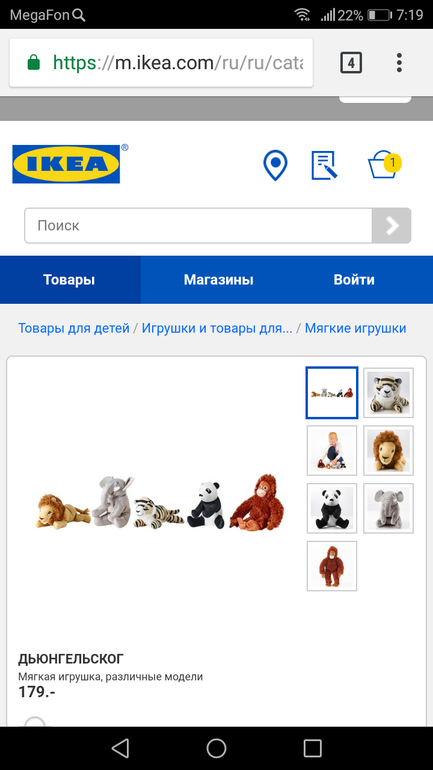
Task: Tap the Android back navigation button
Action: click(120, 748)
